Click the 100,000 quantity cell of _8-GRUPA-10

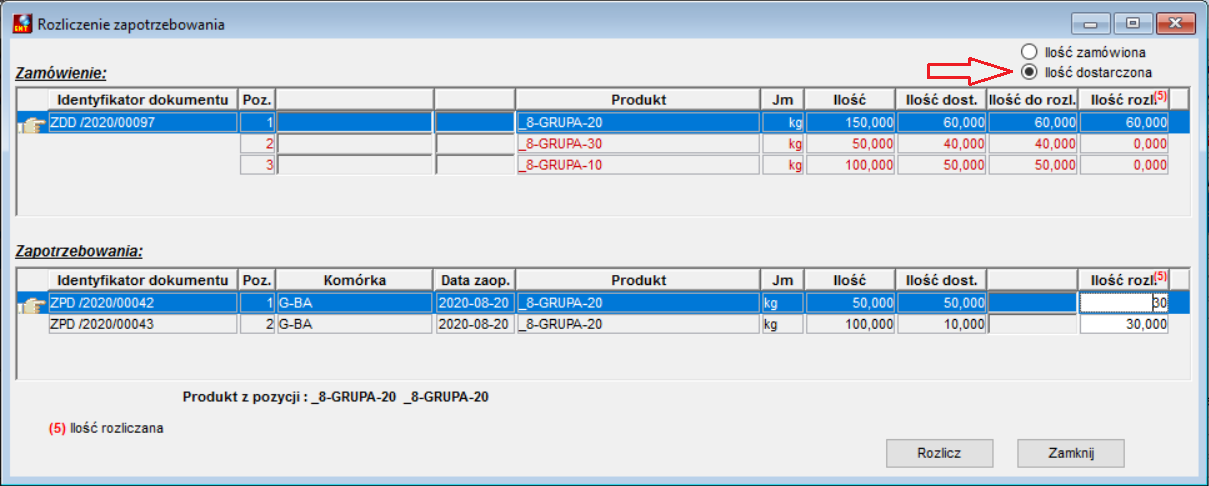coord(851,165)
